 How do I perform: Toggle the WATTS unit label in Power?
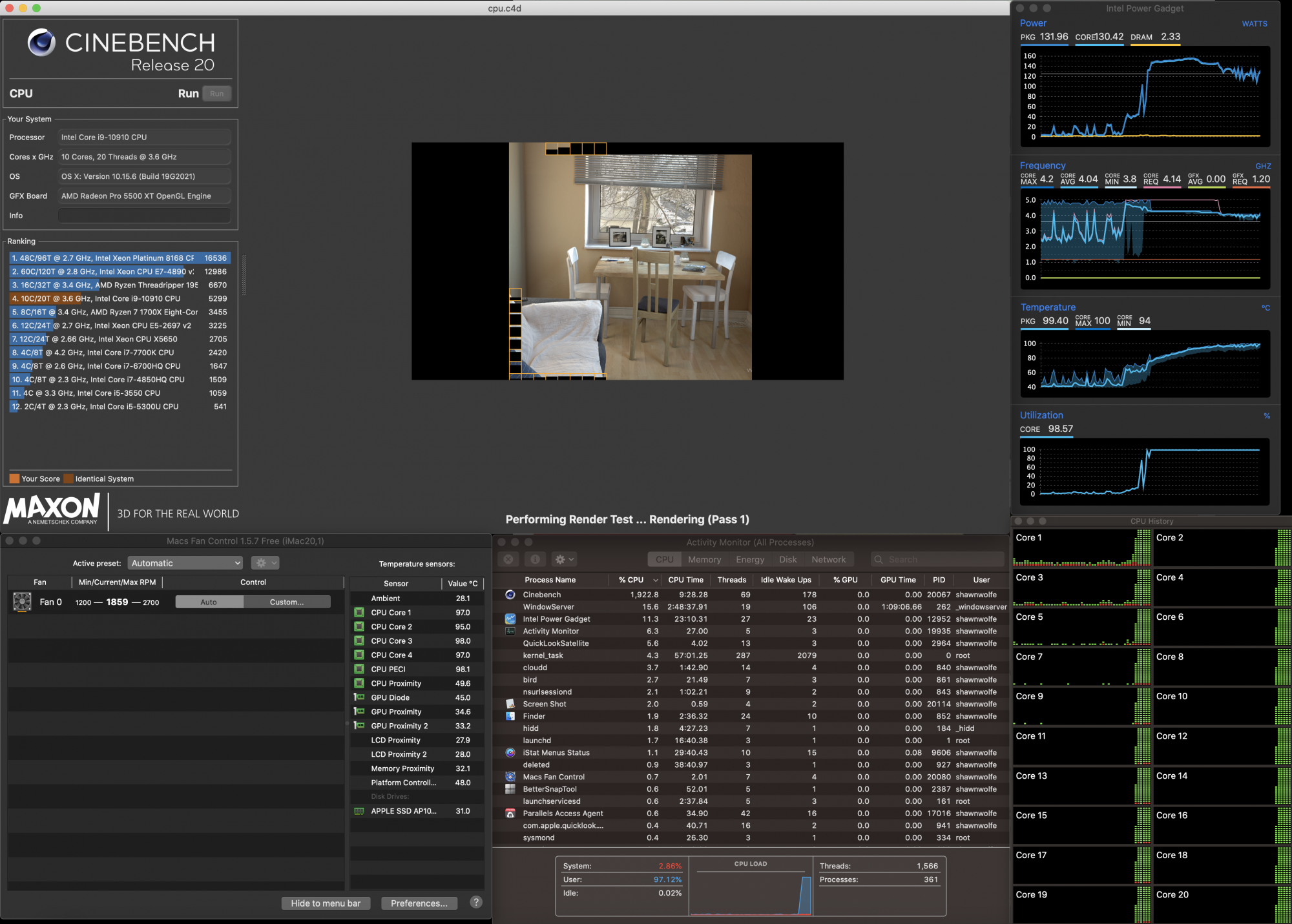1254,24
